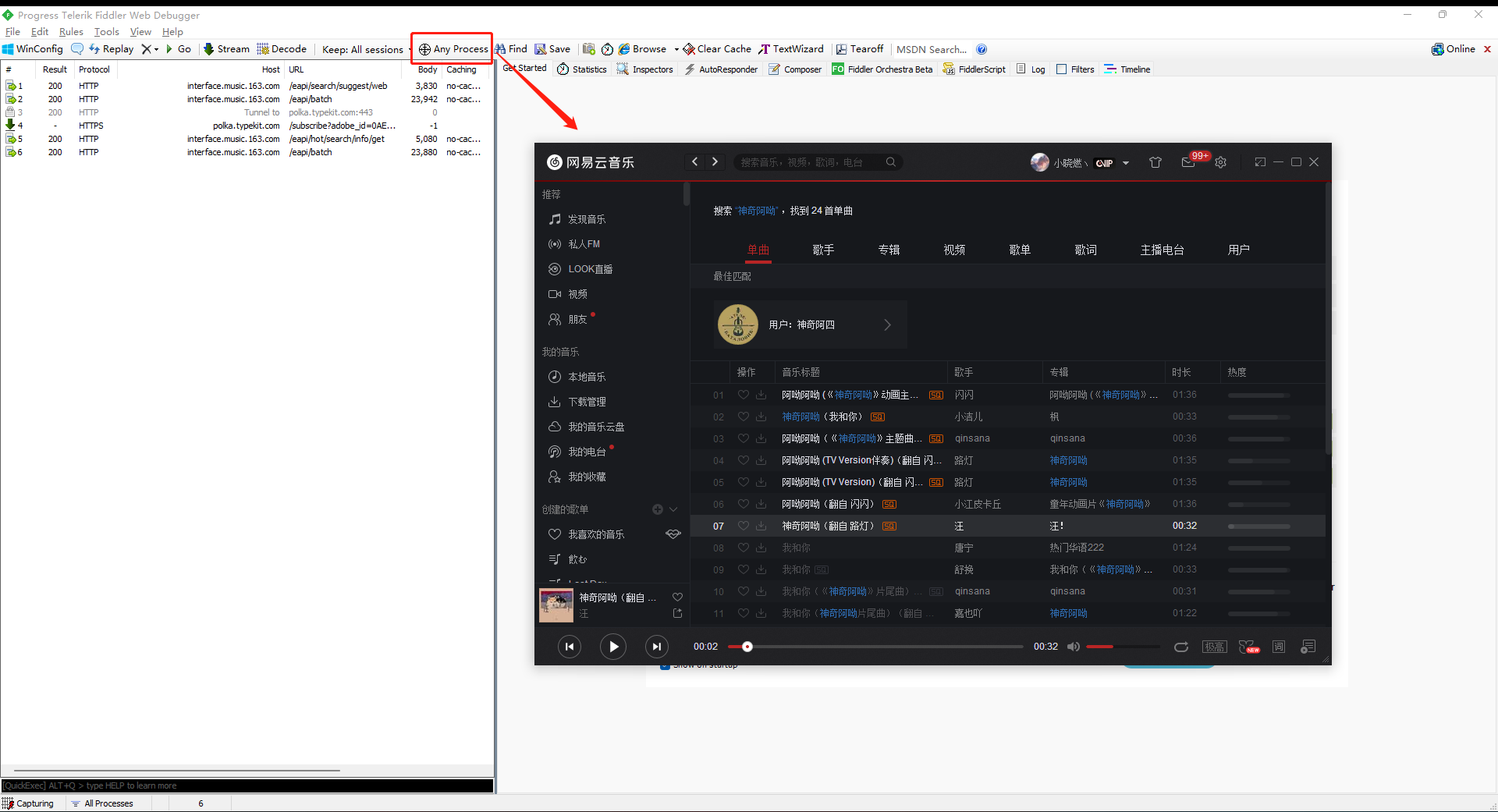Add a new playlist with the plus icon

(658, 509)
